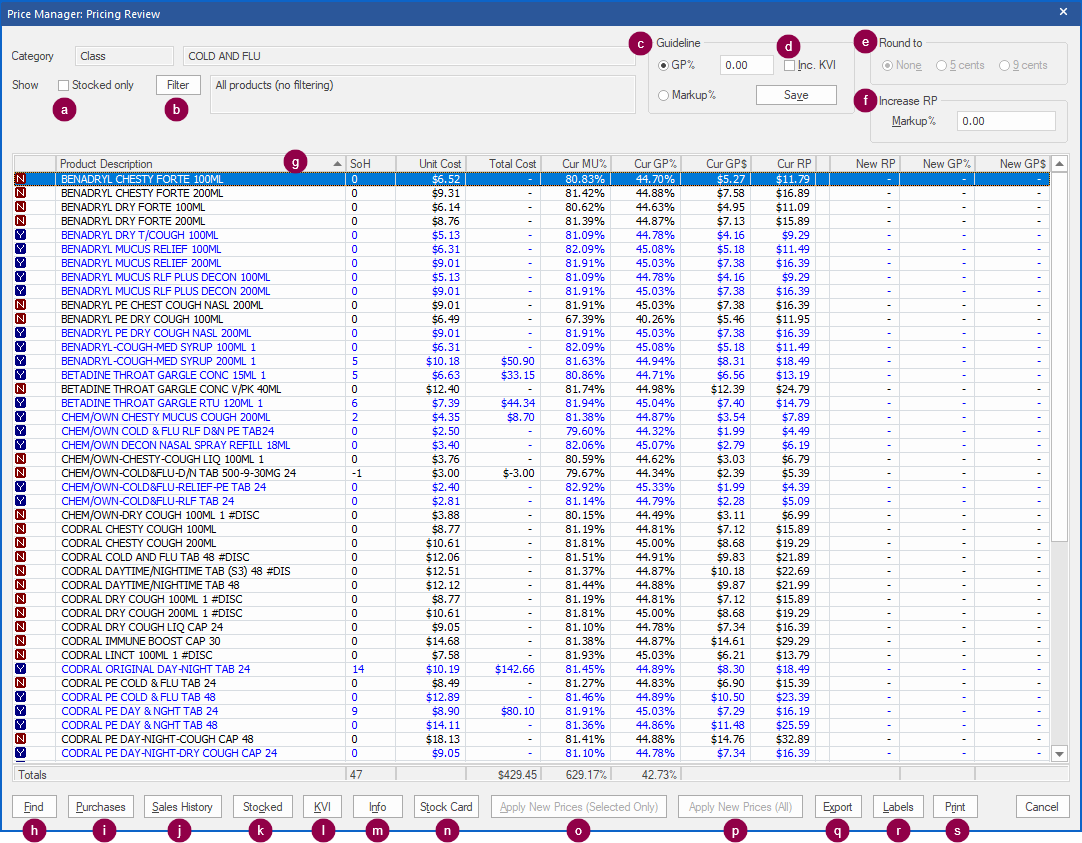Viewport: 1082px width, 843px height.
Task: Select the GP% guideline radio button
Action: (663, 66)
